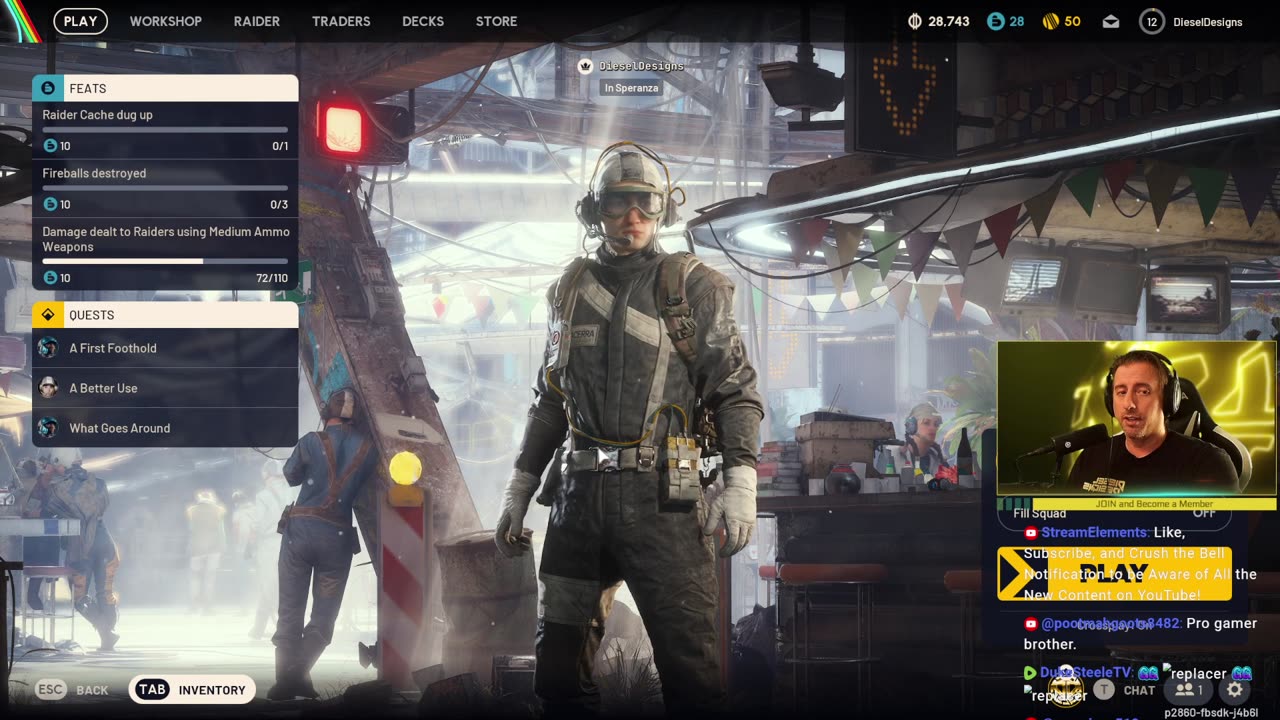Open the mail inbox envelope icon

(1111, 22)
